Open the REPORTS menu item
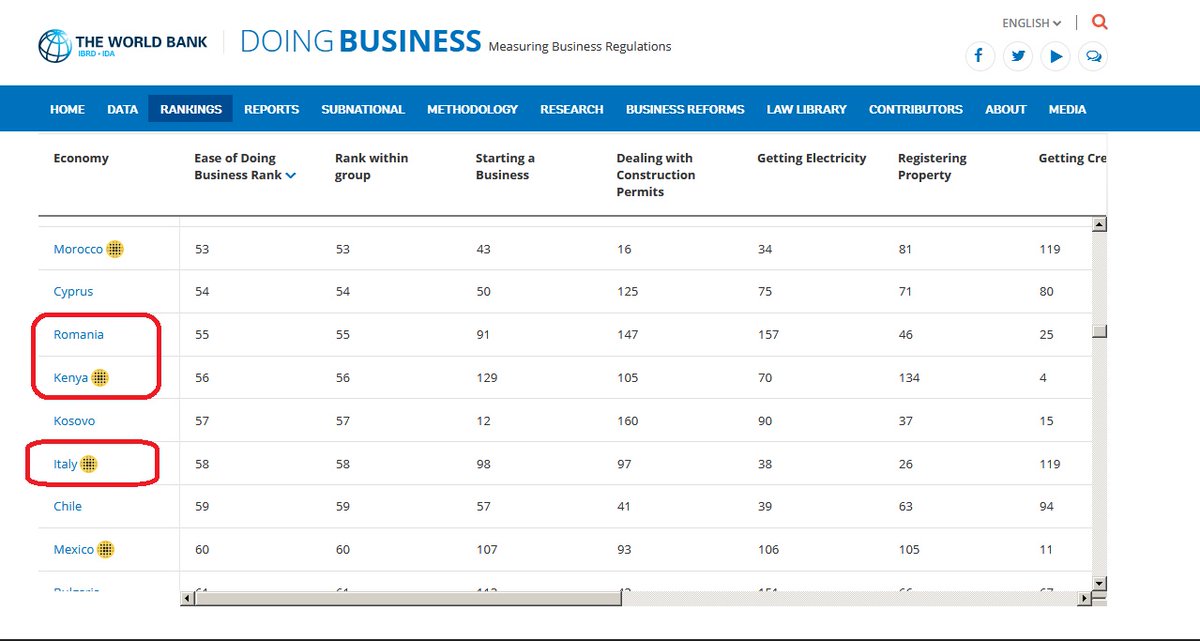This screenshot has width=1200, height=641. coord(272,109)
